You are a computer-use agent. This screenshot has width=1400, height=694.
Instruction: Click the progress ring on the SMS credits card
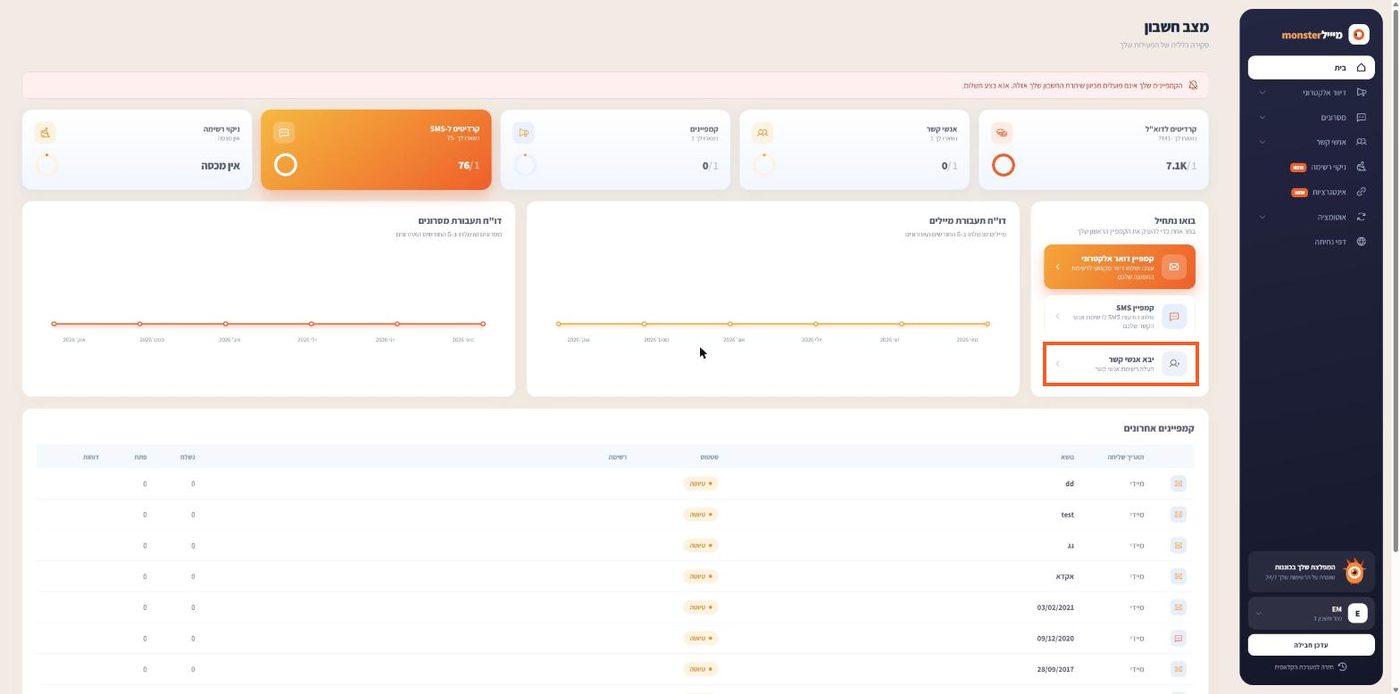[x=286, y=165]
